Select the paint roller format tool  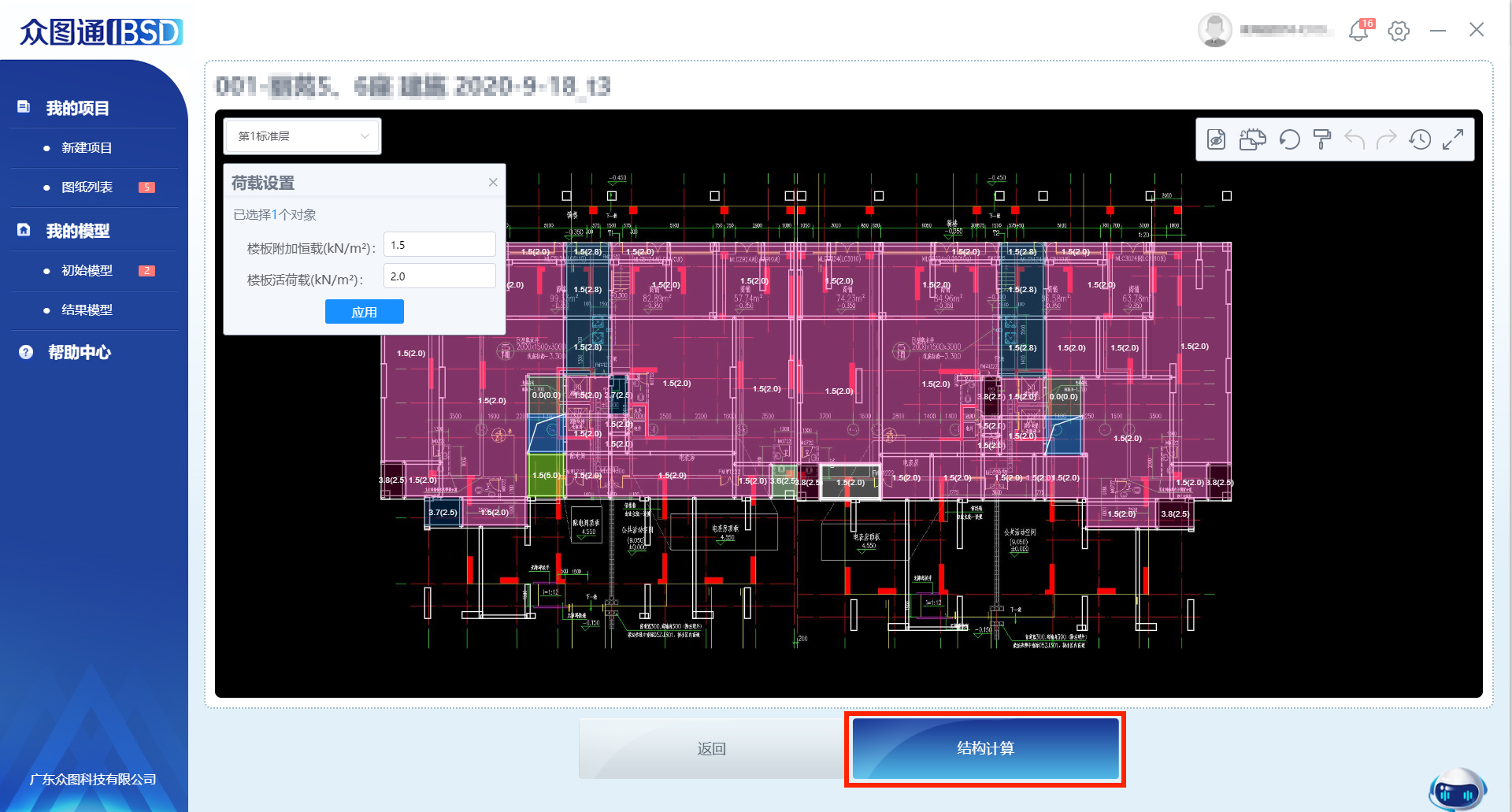click(x=1322, y=140)
